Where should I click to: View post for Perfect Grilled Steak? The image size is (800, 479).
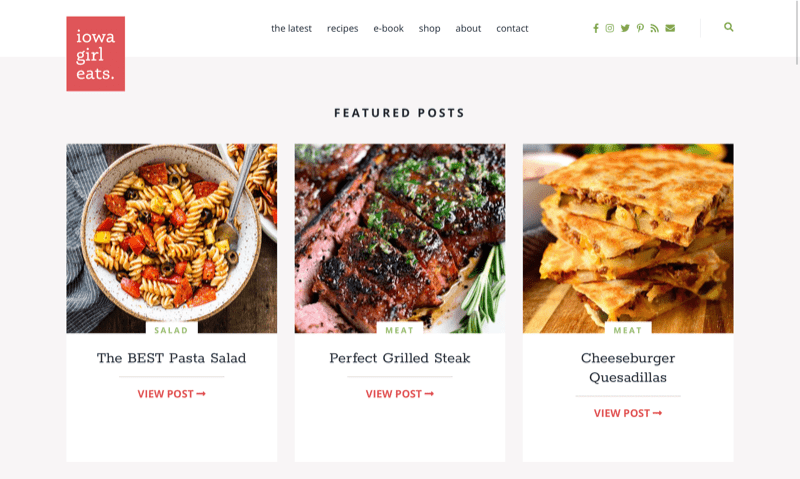(399, 394)
